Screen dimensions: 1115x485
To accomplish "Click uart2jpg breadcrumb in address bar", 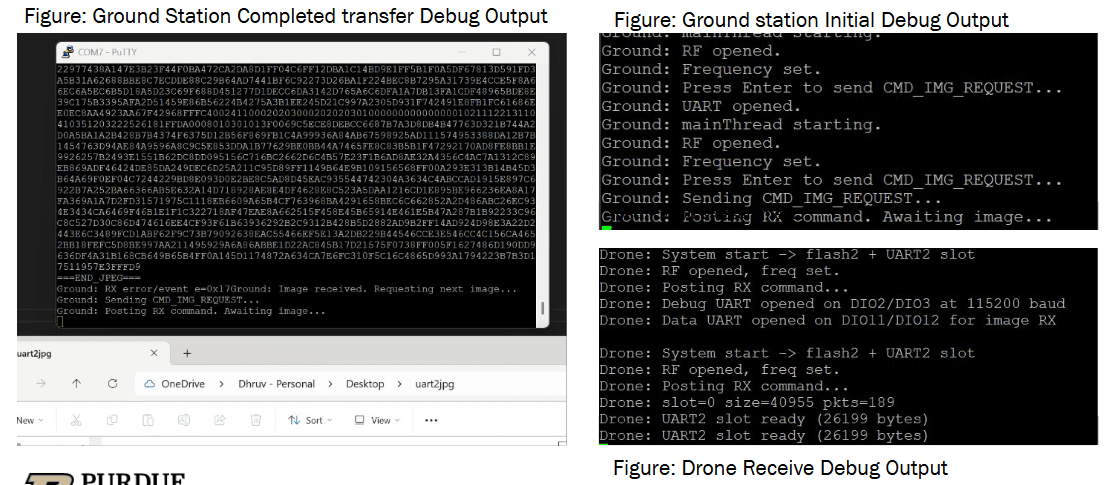I will [x=434, y=384].
